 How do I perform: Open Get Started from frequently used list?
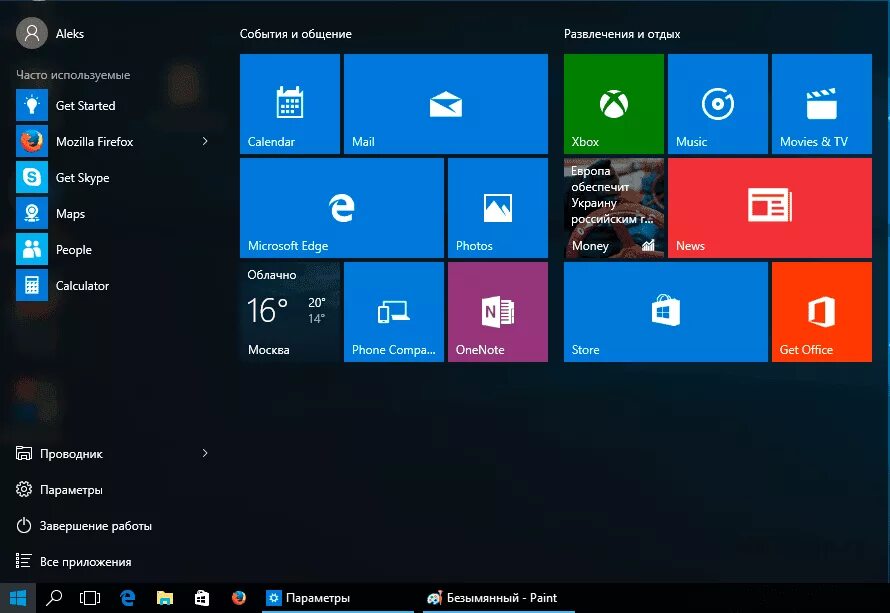[x=114, y=106]
